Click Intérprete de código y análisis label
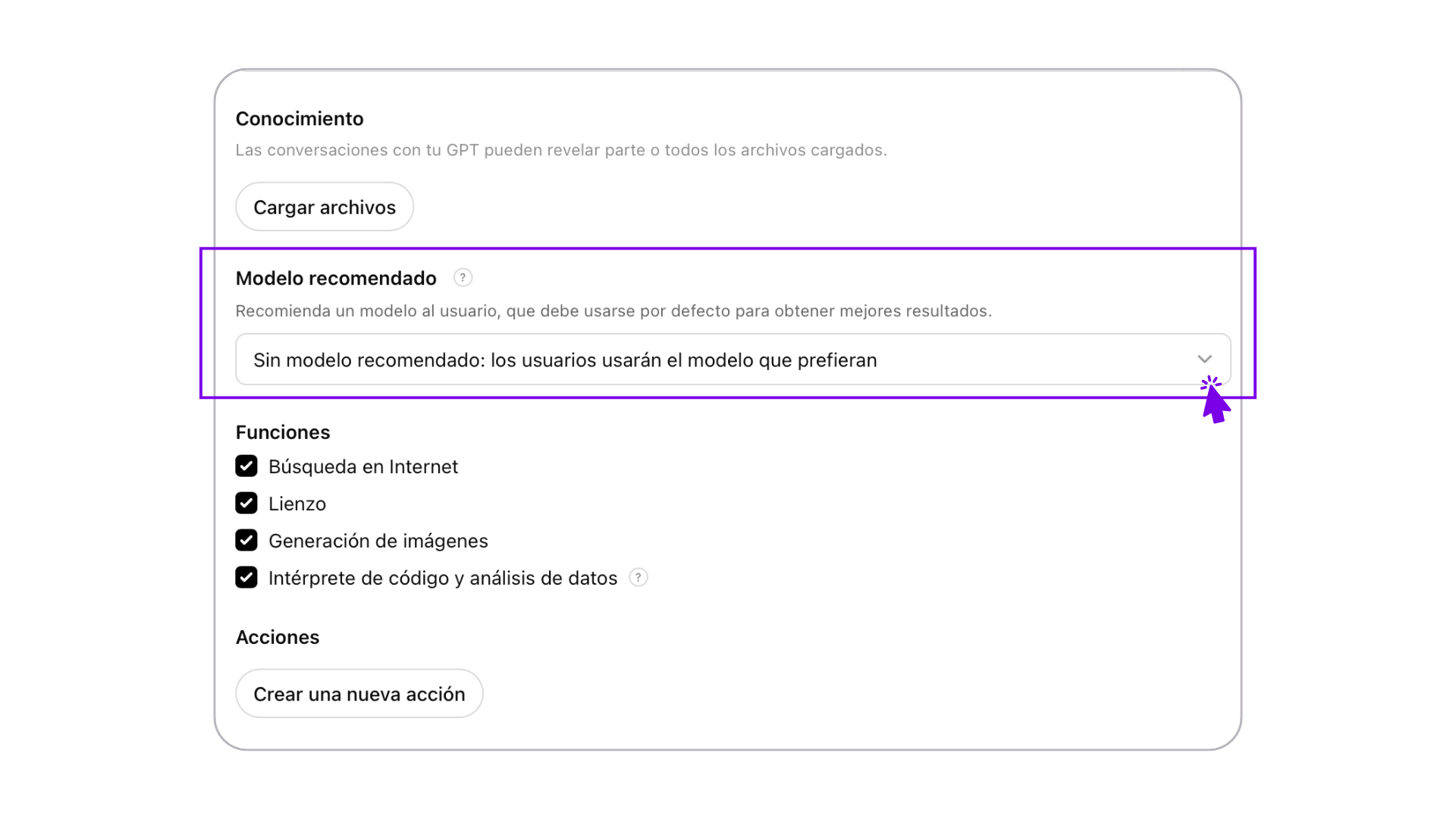Viewport: 1456px width, 819px height. [443, 578]
